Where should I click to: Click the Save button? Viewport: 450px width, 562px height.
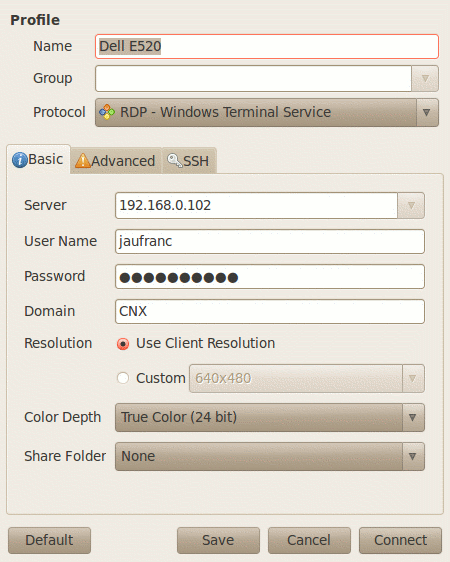[x=218, y=540]
